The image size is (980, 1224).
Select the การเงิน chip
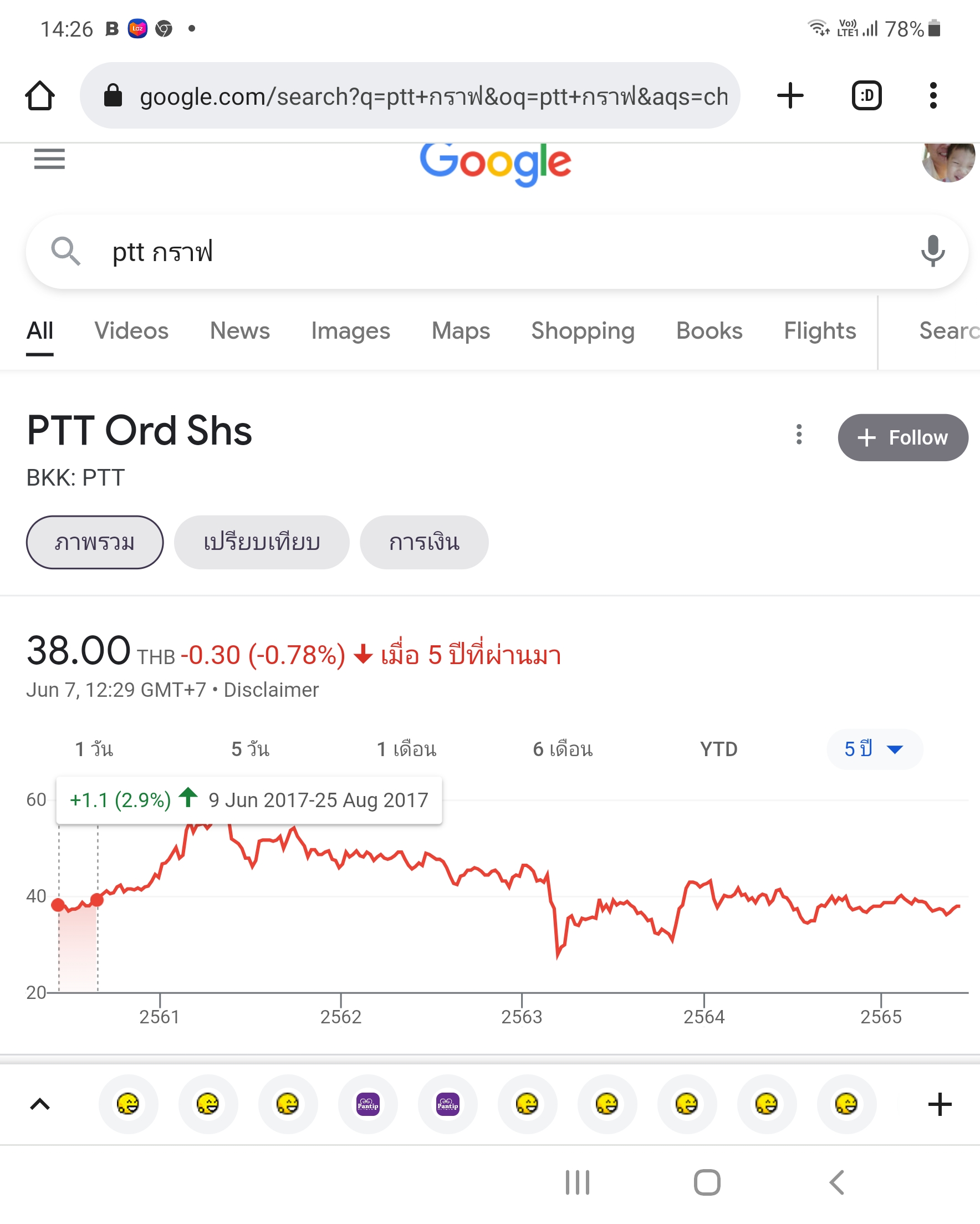click(424, 542)
